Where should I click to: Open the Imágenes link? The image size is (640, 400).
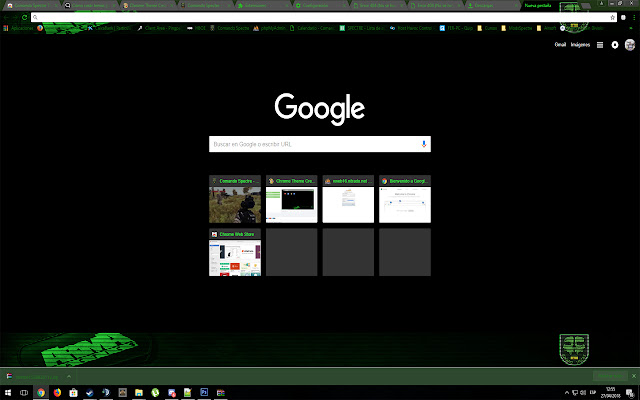(580, 45)
